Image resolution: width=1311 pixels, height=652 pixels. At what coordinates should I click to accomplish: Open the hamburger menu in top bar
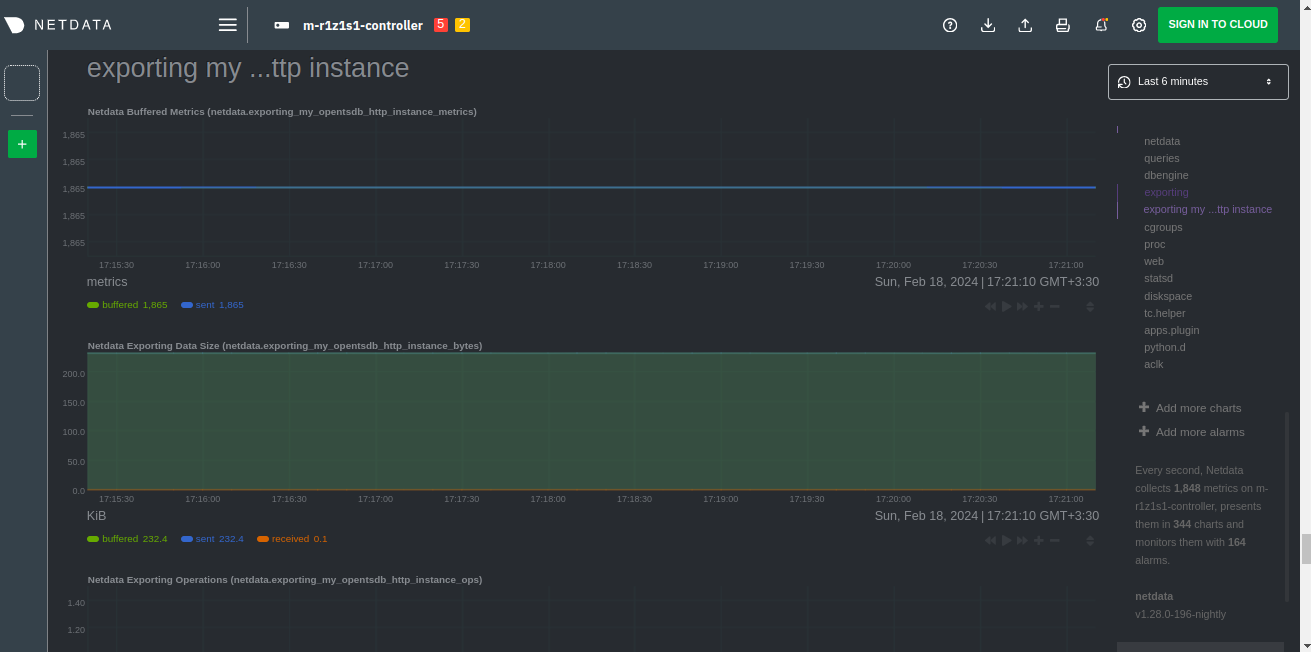click(x=228, y=25)
